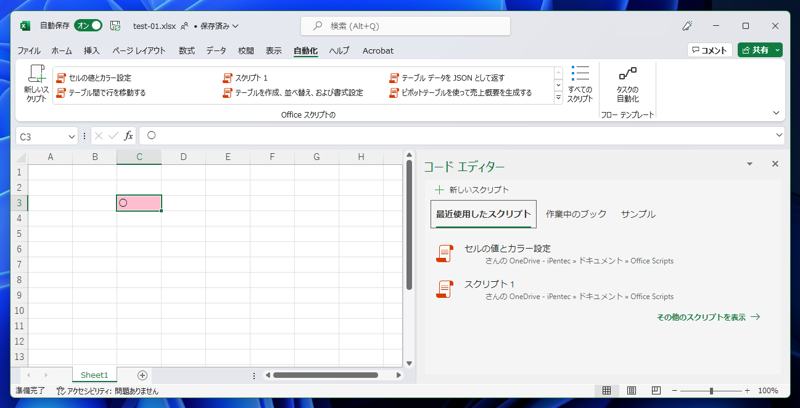This screenshot has height=408, width=800.
Task: Click the vertical scrollbar thumb
Action: point(409,224)
